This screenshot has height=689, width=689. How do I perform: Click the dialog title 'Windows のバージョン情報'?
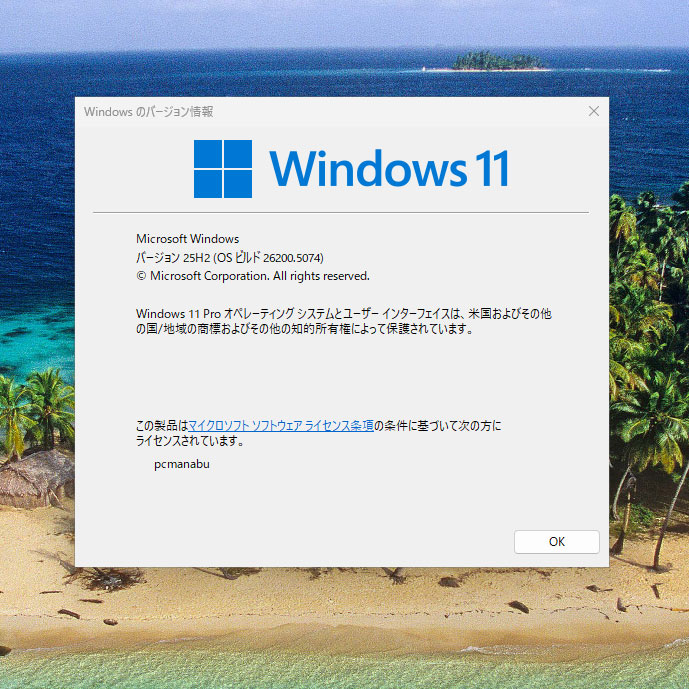point(149,112)
